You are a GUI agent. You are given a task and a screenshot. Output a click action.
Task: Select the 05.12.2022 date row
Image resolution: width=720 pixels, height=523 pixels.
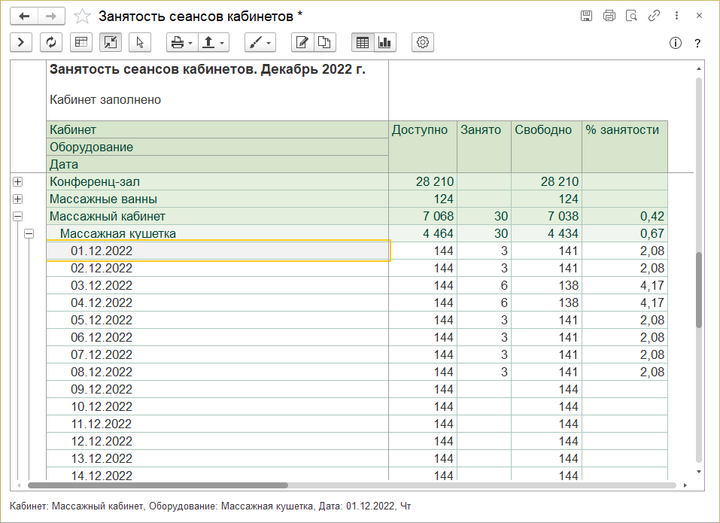click(101, 319)
